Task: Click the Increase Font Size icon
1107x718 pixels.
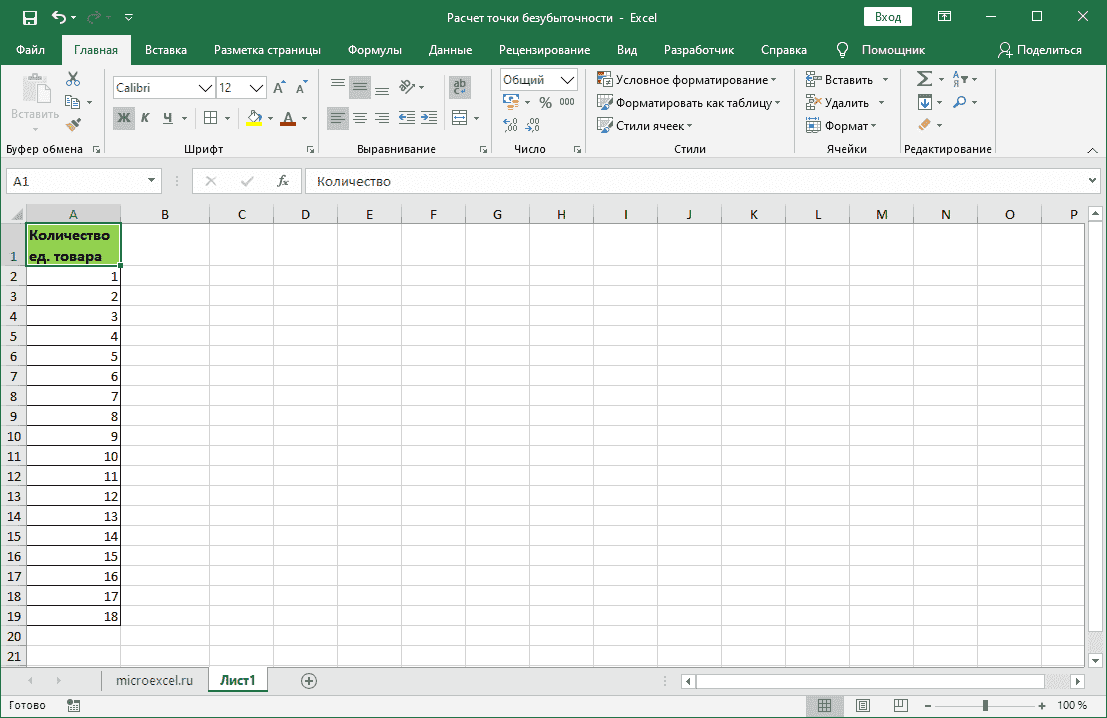Action: tap(279, 88)
